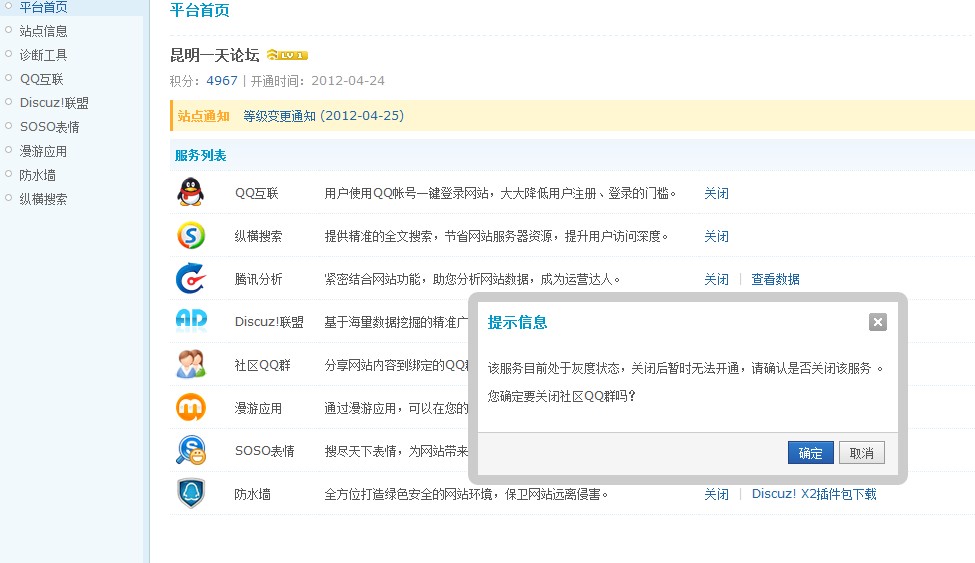Click 关闭 link for 纵横搜索 service
Viewport: 975px width, 563px height.
point(716,236)
